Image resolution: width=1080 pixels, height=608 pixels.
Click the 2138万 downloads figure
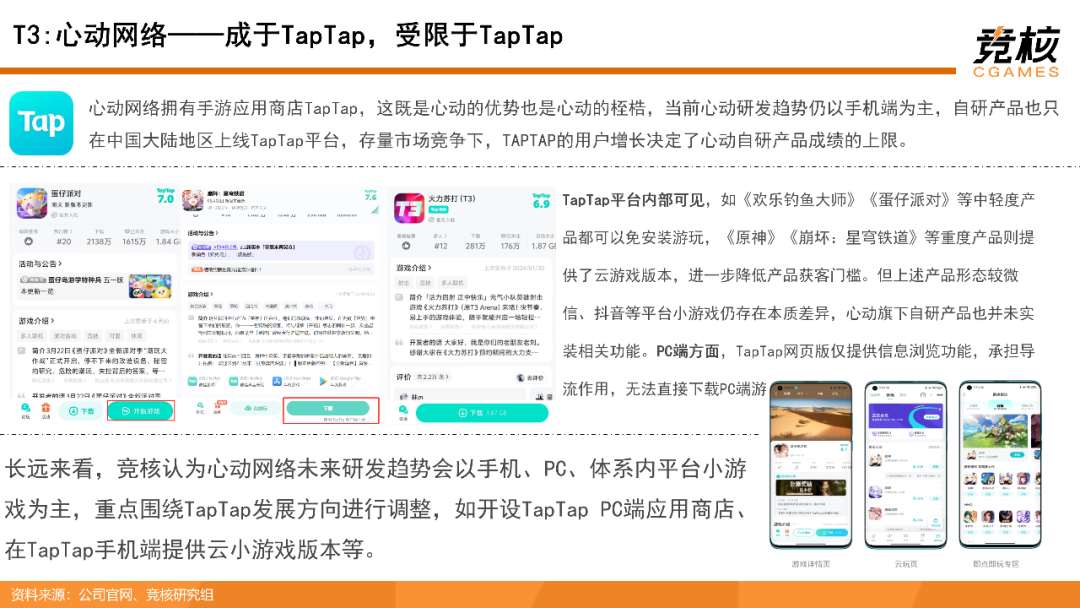pos(99,242)
